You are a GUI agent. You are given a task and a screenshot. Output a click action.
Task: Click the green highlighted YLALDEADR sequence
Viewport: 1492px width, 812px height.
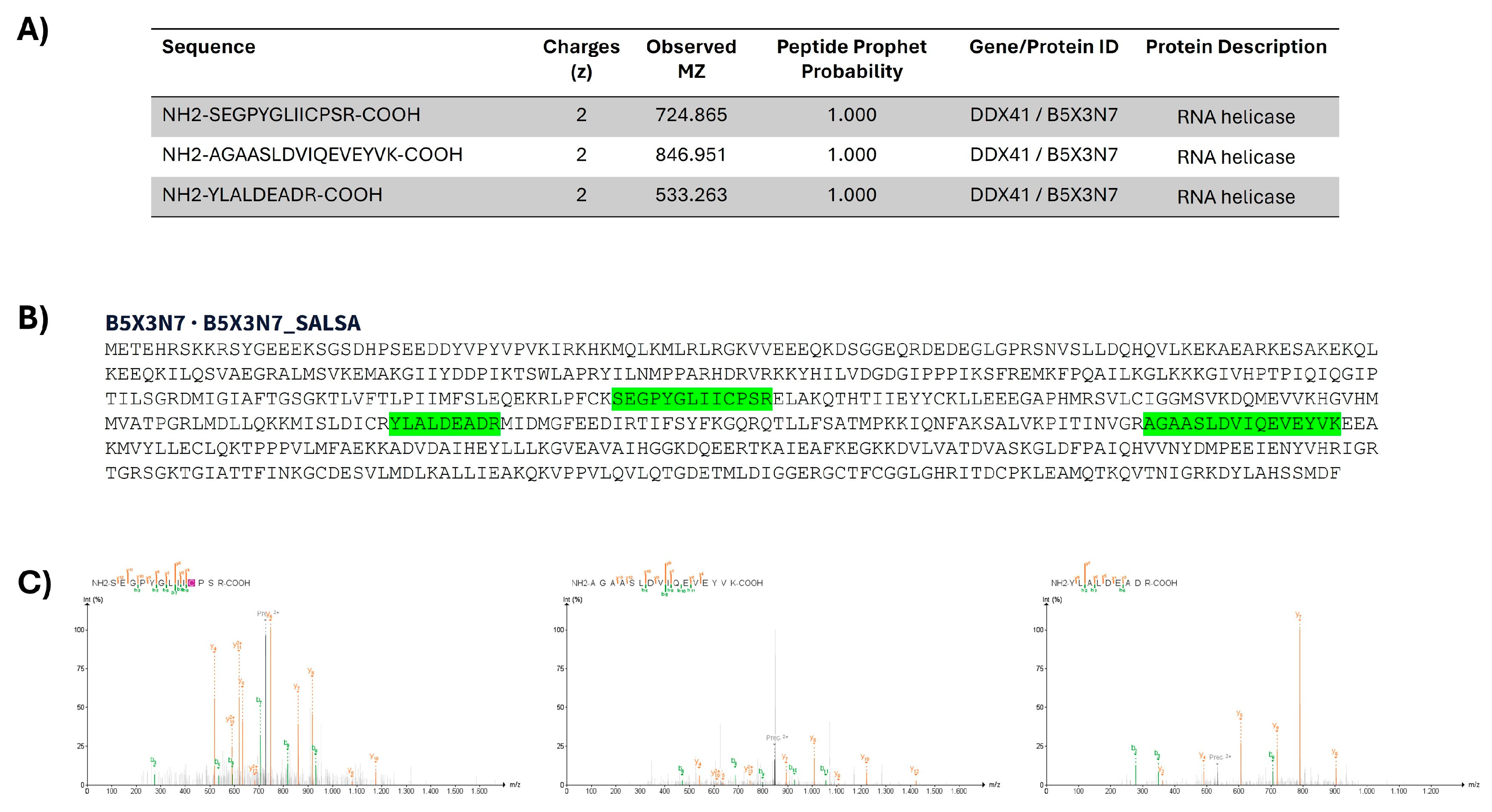pos(444,424)
